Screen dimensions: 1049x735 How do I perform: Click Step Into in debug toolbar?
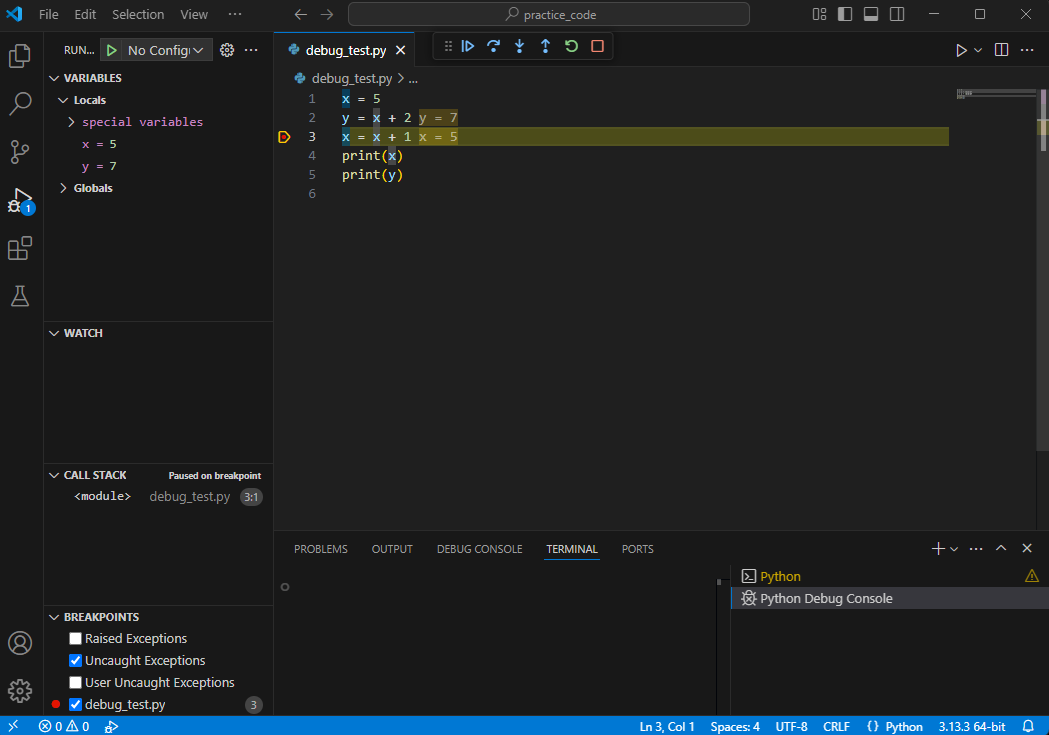tap(519, 46)
